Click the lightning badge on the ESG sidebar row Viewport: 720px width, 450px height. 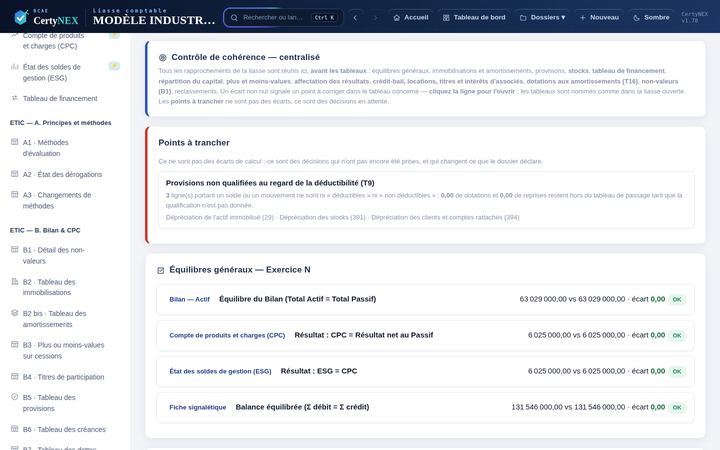(x=114, y=66)
